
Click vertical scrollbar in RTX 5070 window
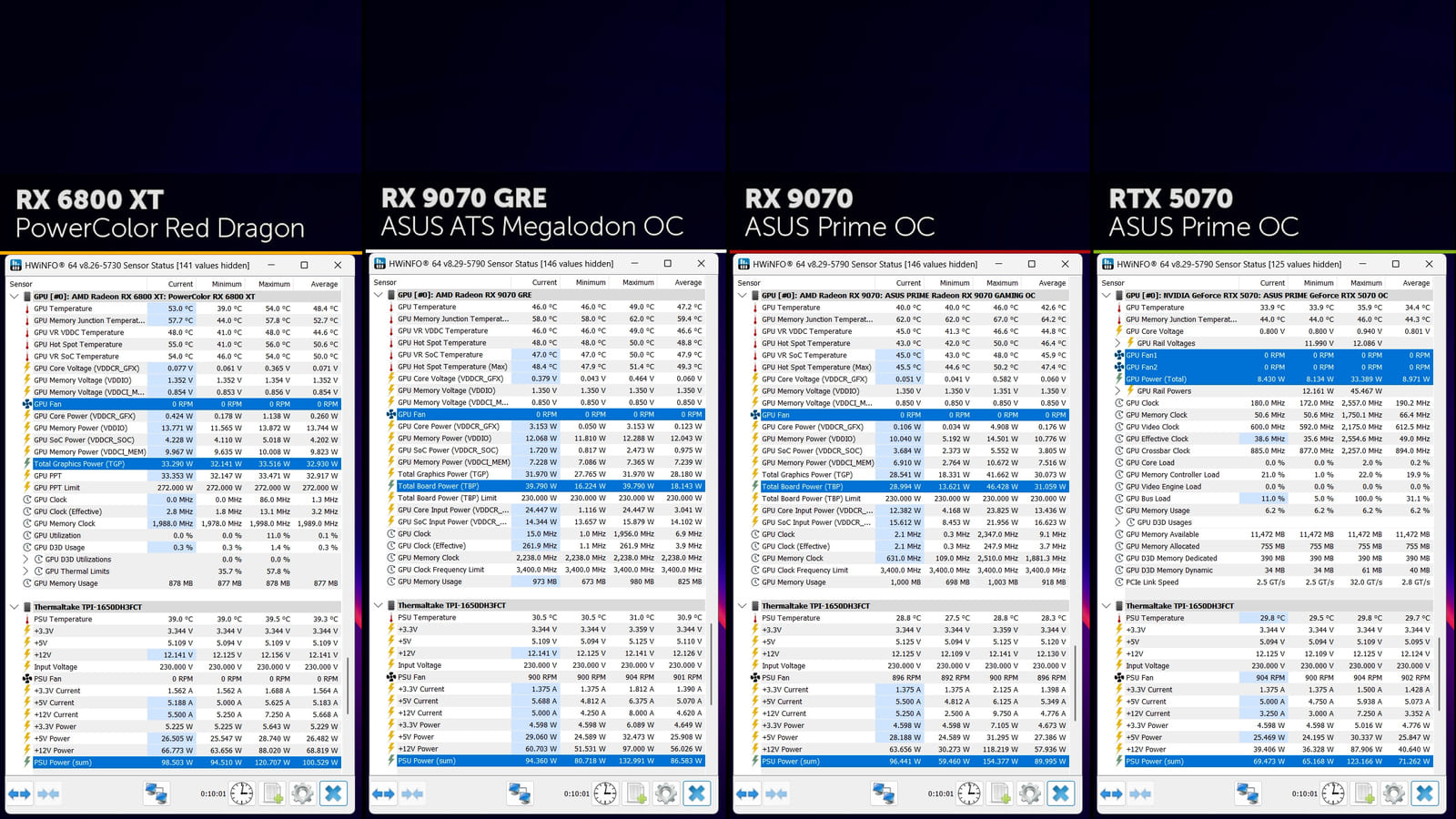coord(1439,673)
